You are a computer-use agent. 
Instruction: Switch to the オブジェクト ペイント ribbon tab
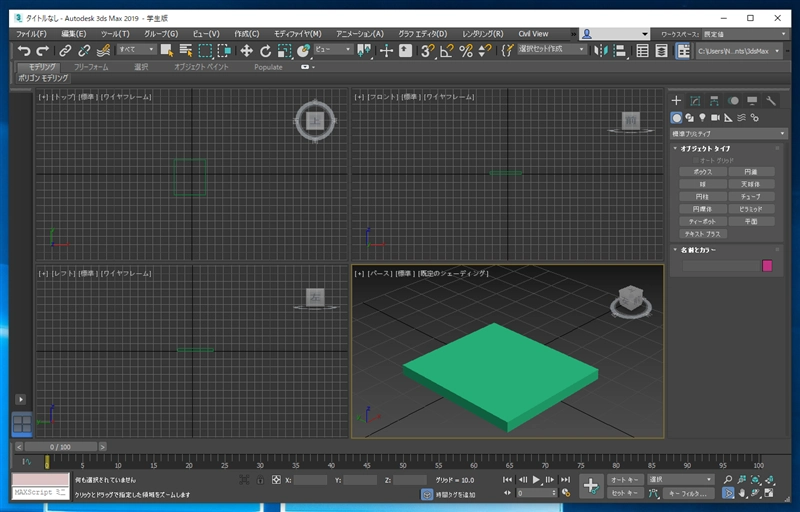click(x=201, y=67)
